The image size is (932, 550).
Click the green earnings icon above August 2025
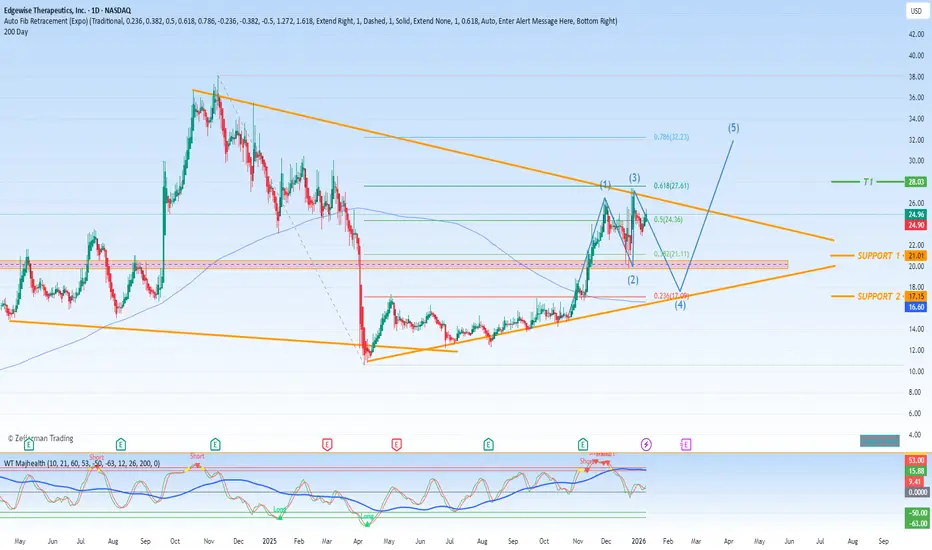(489, 444)
